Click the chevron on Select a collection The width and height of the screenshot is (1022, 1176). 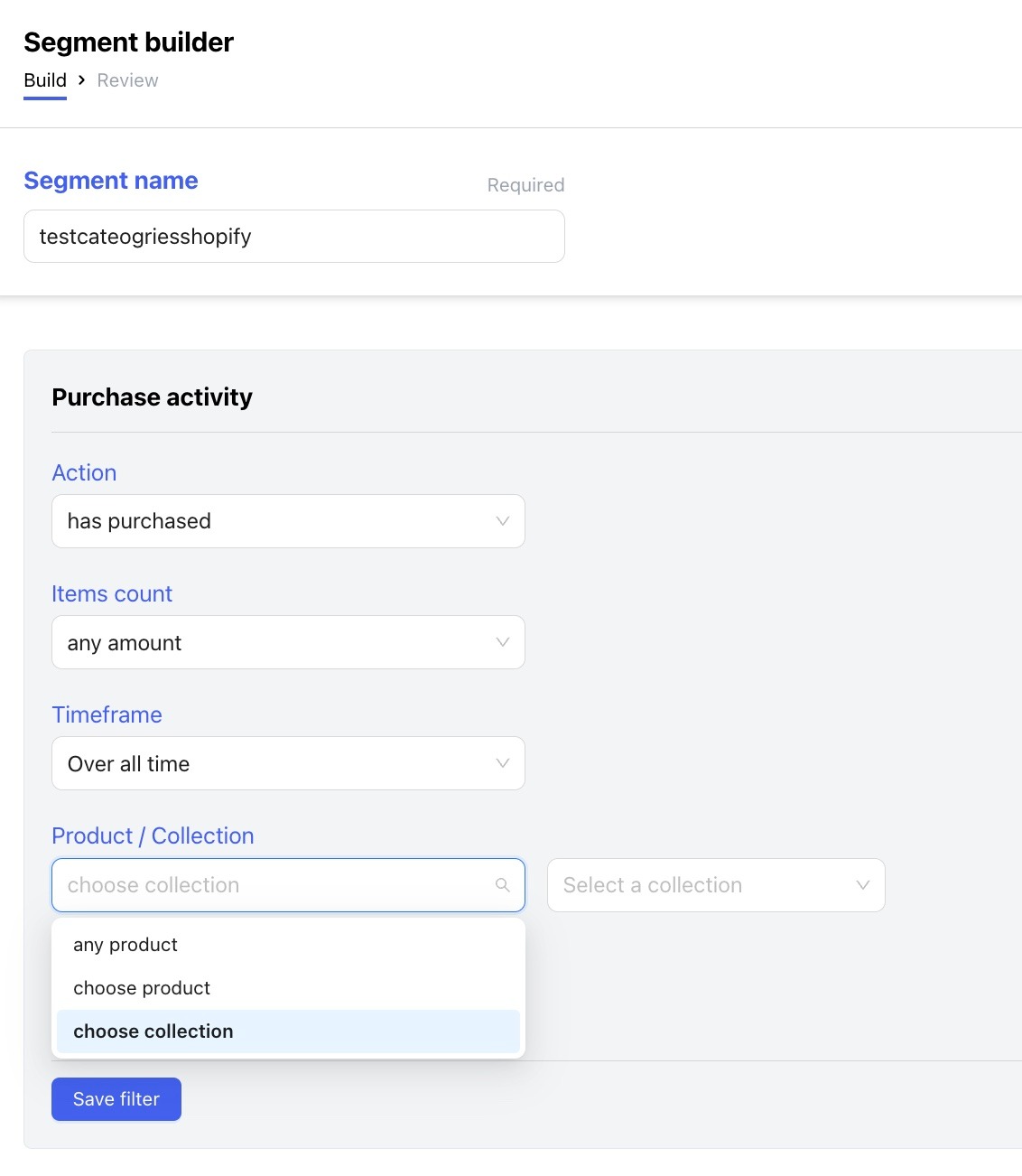coord(862,885)
